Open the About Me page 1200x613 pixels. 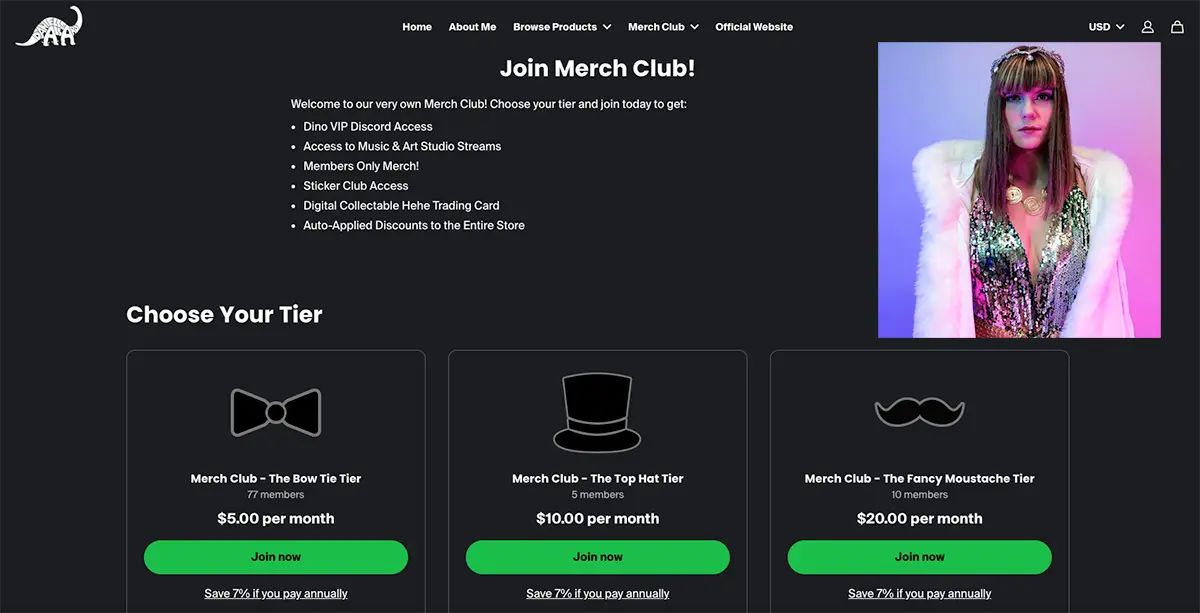[x=472, y=27]
